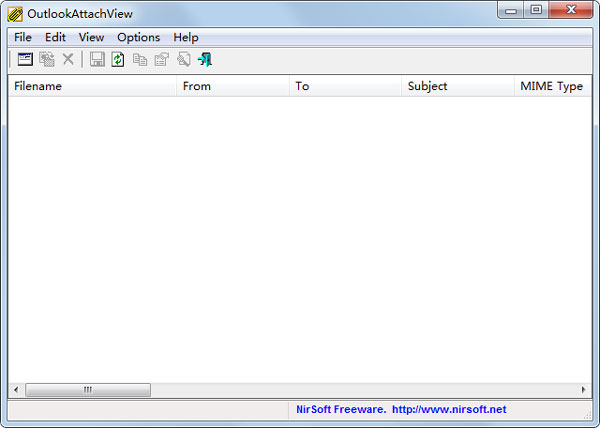Click the floppy disk save icon
This screenshot has width=600, height=428.
point(97,59)
